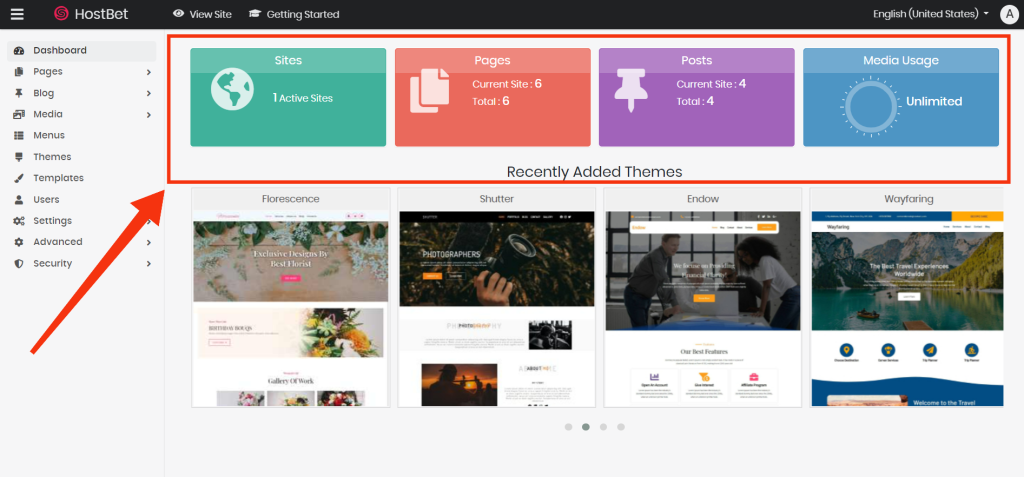Open the English (United States) language dropdown

[931, 14]
